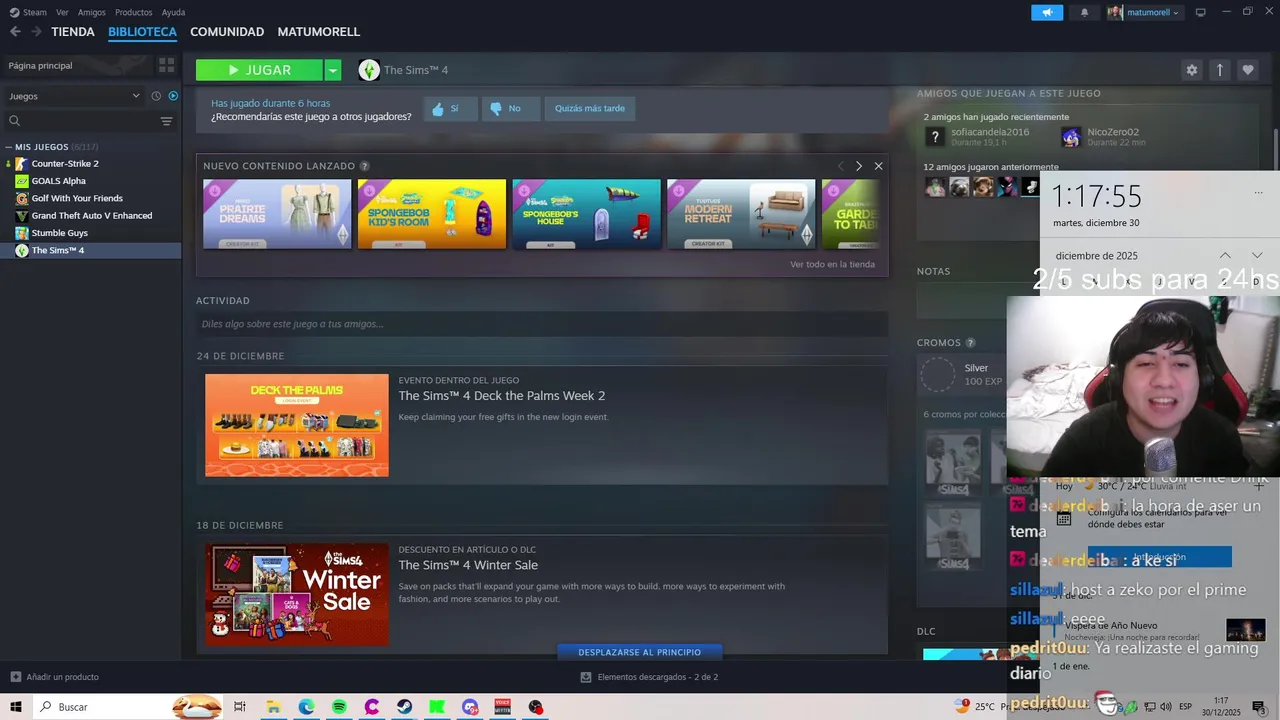Open the Deck the Palms Week 2 event
The height and width of the screenshot is (720, 1280).
tap(501, 396)
